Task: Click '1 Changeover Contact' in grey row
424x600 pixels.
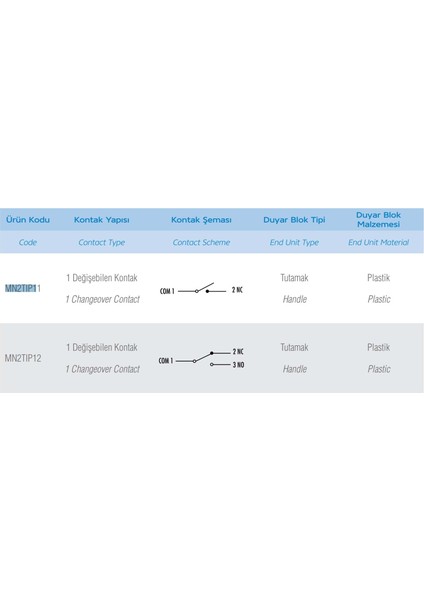Action: tap(103, 369)
